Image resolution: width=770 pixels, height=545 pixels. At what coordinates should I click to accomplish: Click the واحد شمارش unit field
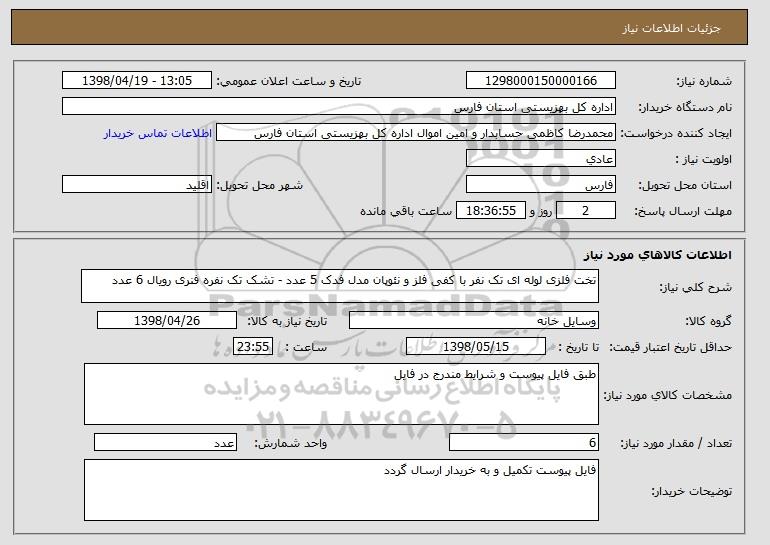point(165,443)
